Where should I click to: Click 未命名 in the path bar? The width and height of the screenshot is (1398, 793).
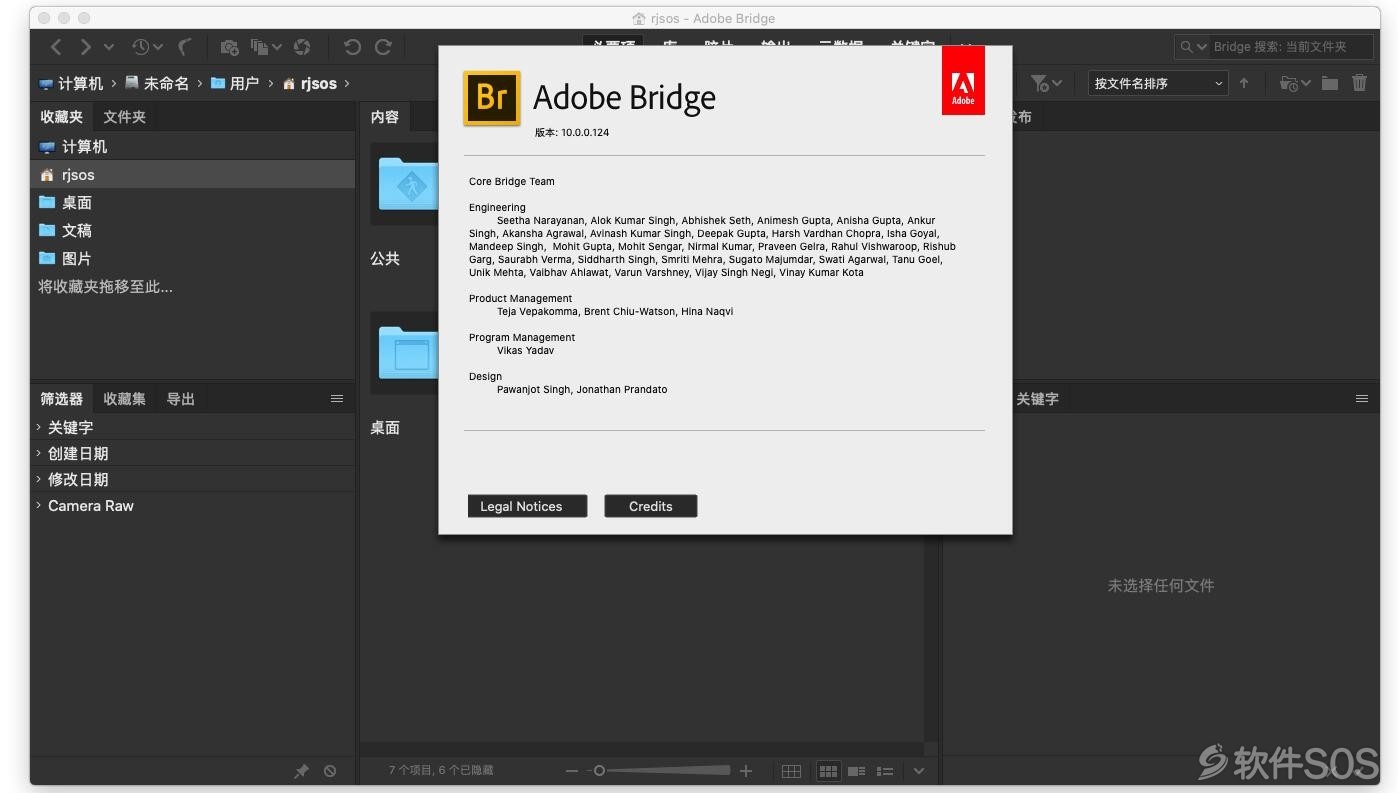157,83
